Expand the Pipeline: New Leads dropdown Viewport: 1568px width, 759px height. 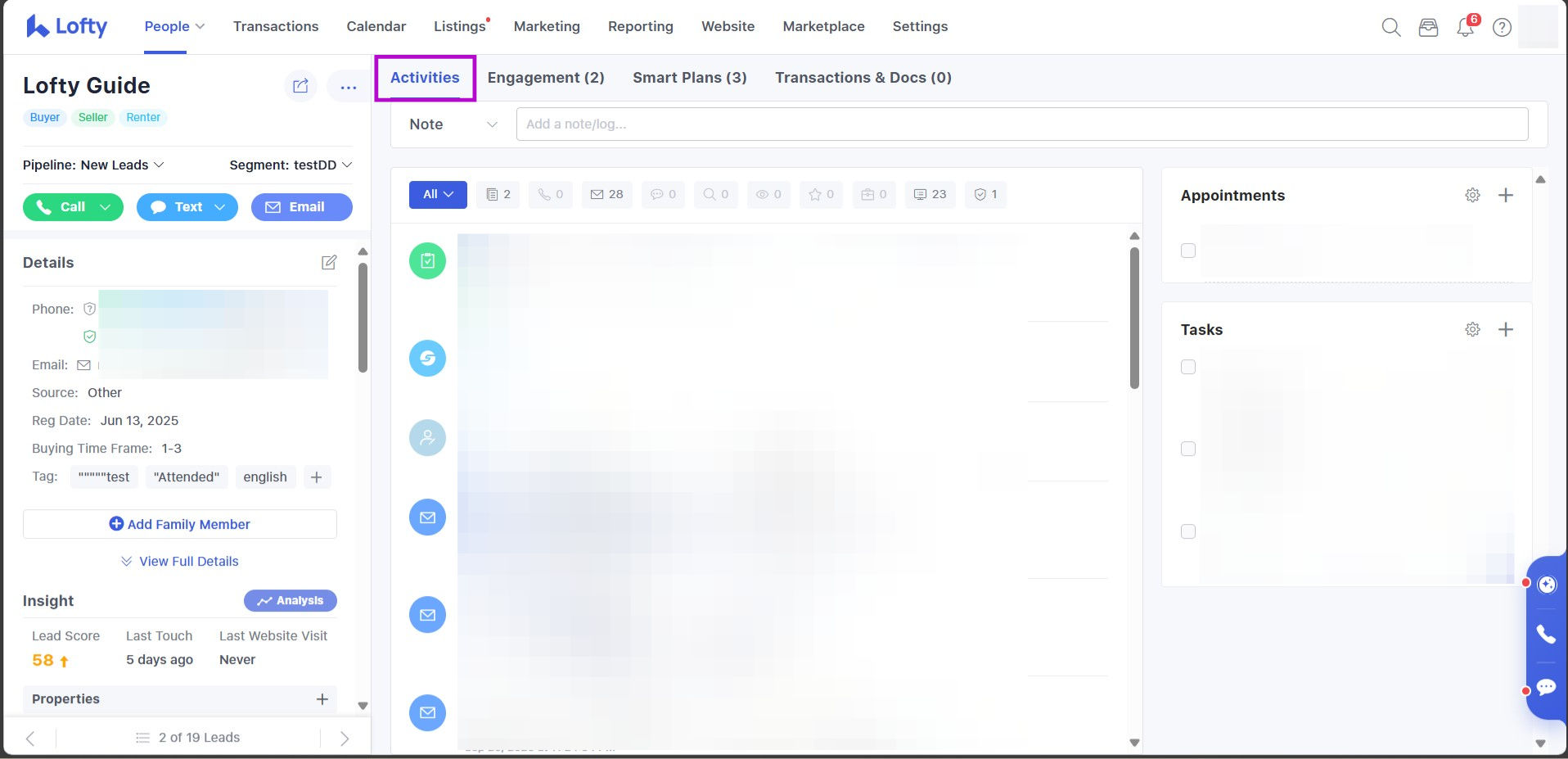pos(93,165)
